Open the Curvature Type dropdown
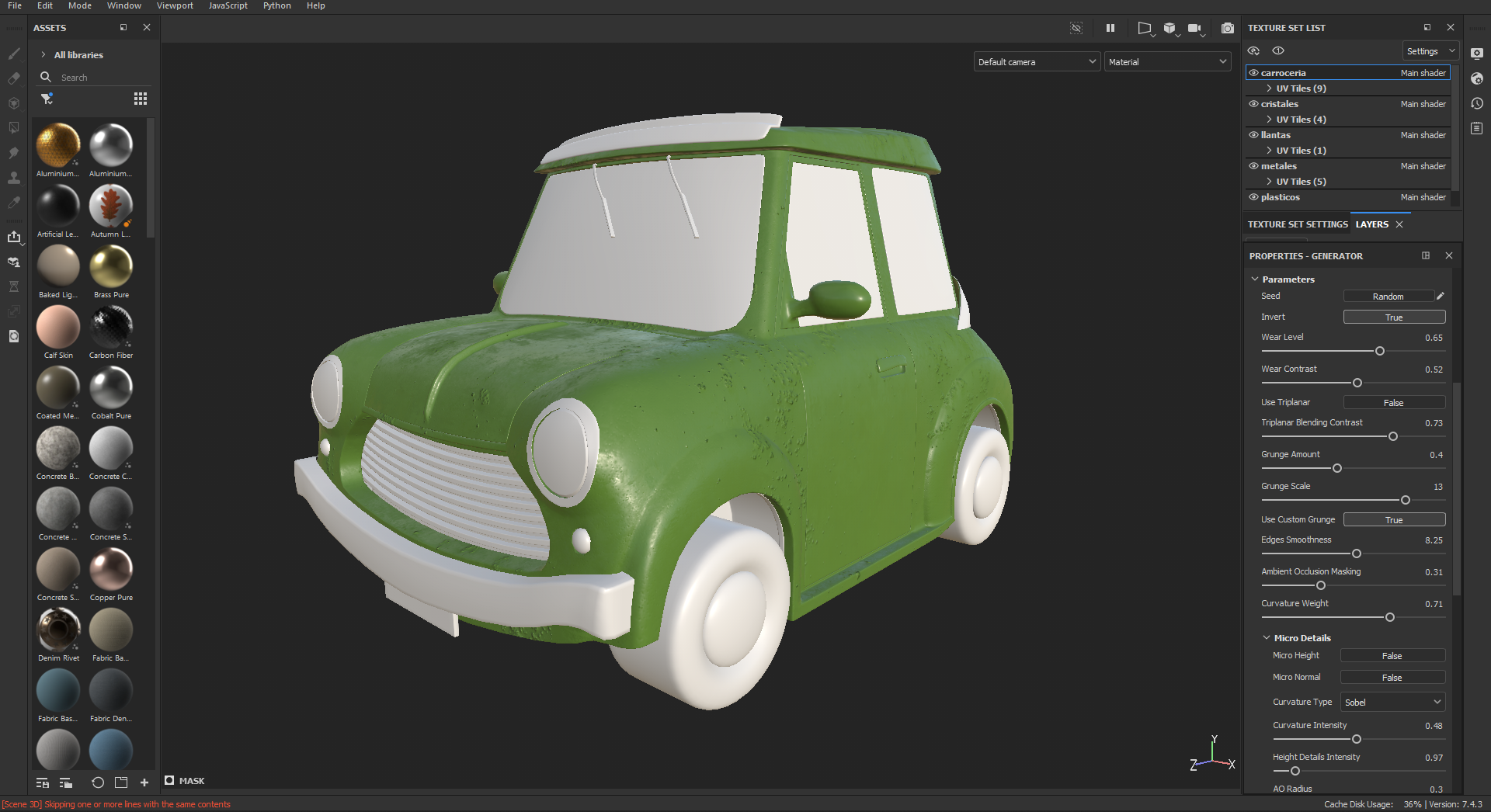This screenshot has height=812, width=1491. click(1393, 702)
